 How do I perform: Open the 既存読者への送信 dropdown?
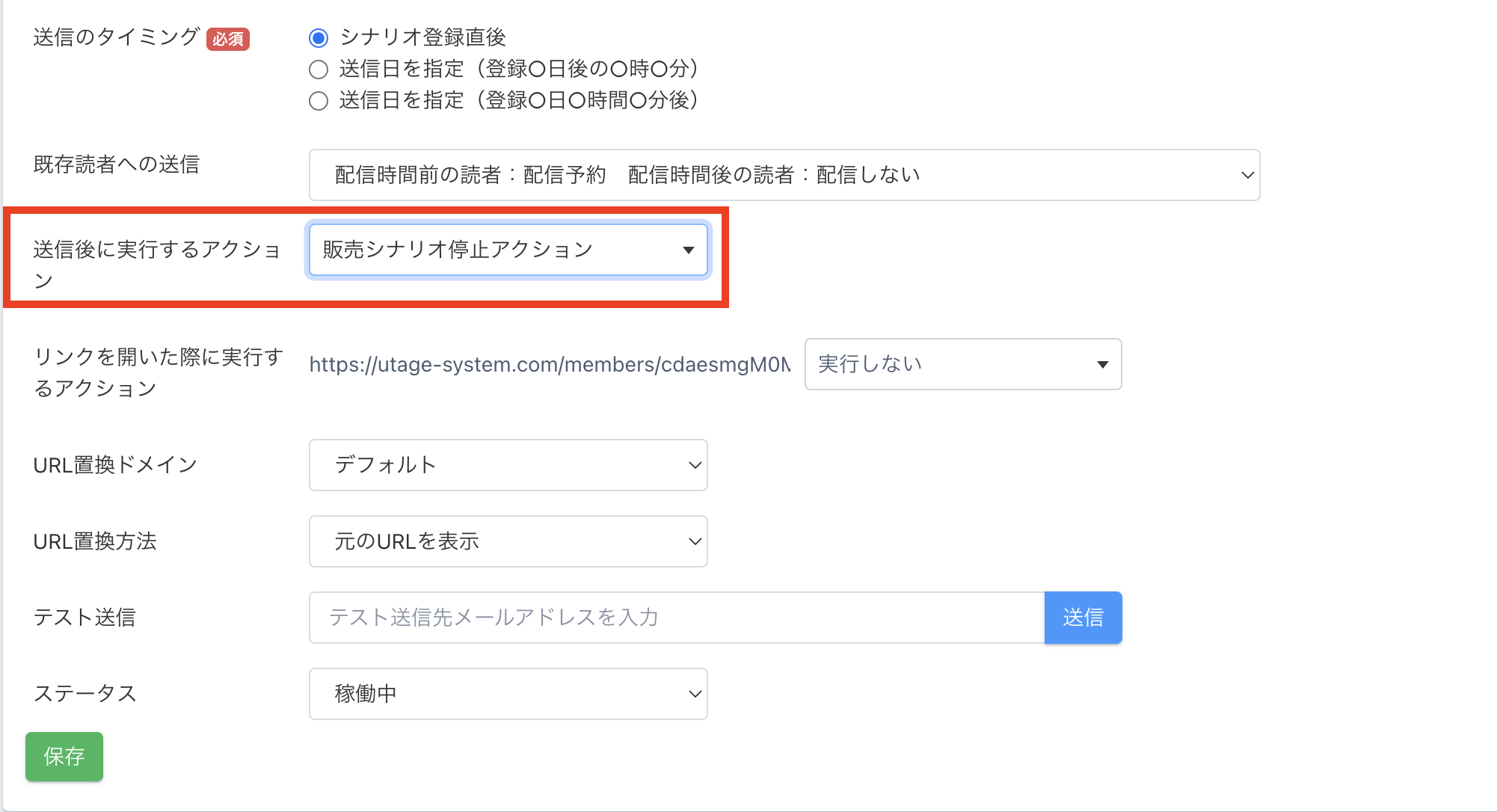[x=784, y=175]
